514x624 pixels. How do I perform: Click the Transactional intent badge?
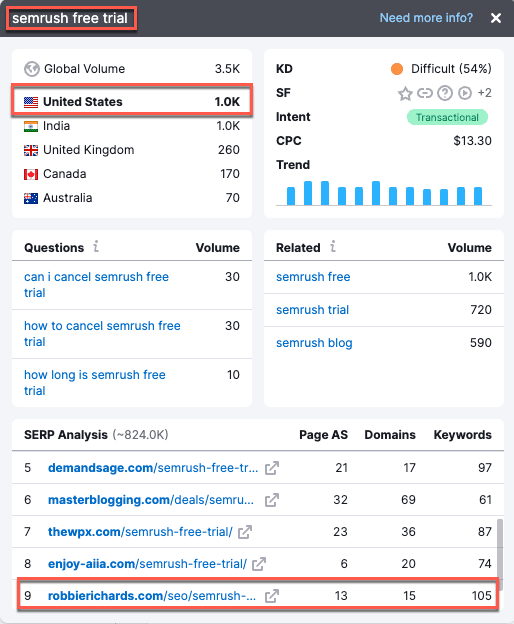click(x=447, y=117)
